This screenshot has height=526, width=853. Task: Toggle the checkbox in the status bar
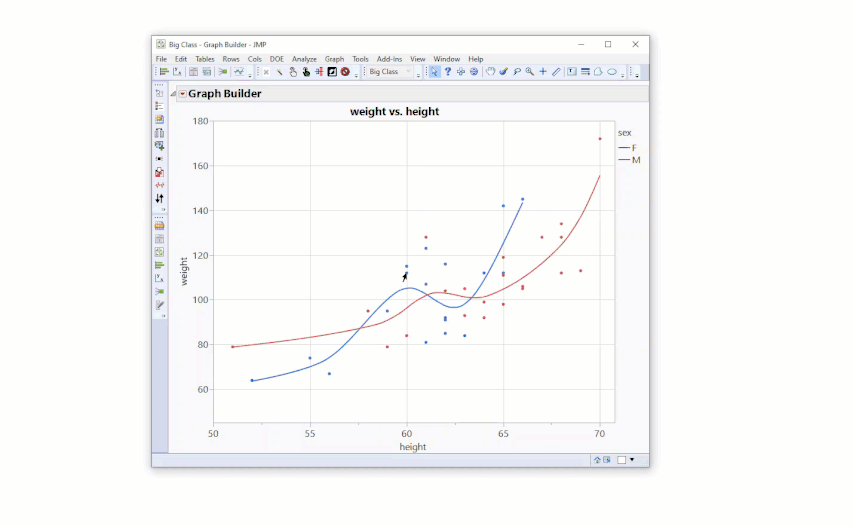[x=622, y=460]
